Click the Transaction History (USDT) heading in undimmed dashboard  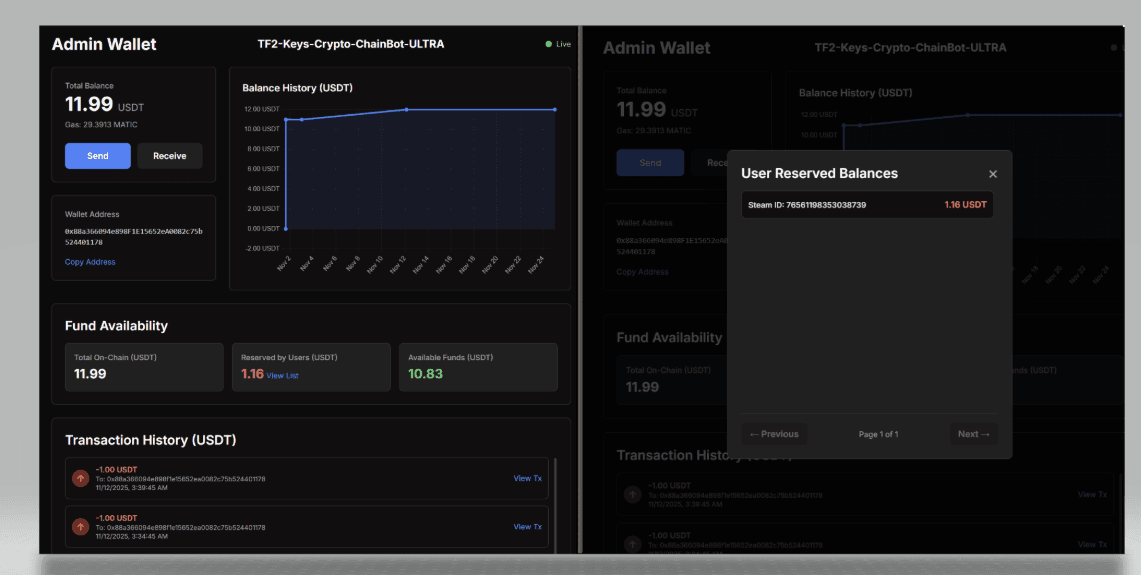coord(151,440)
